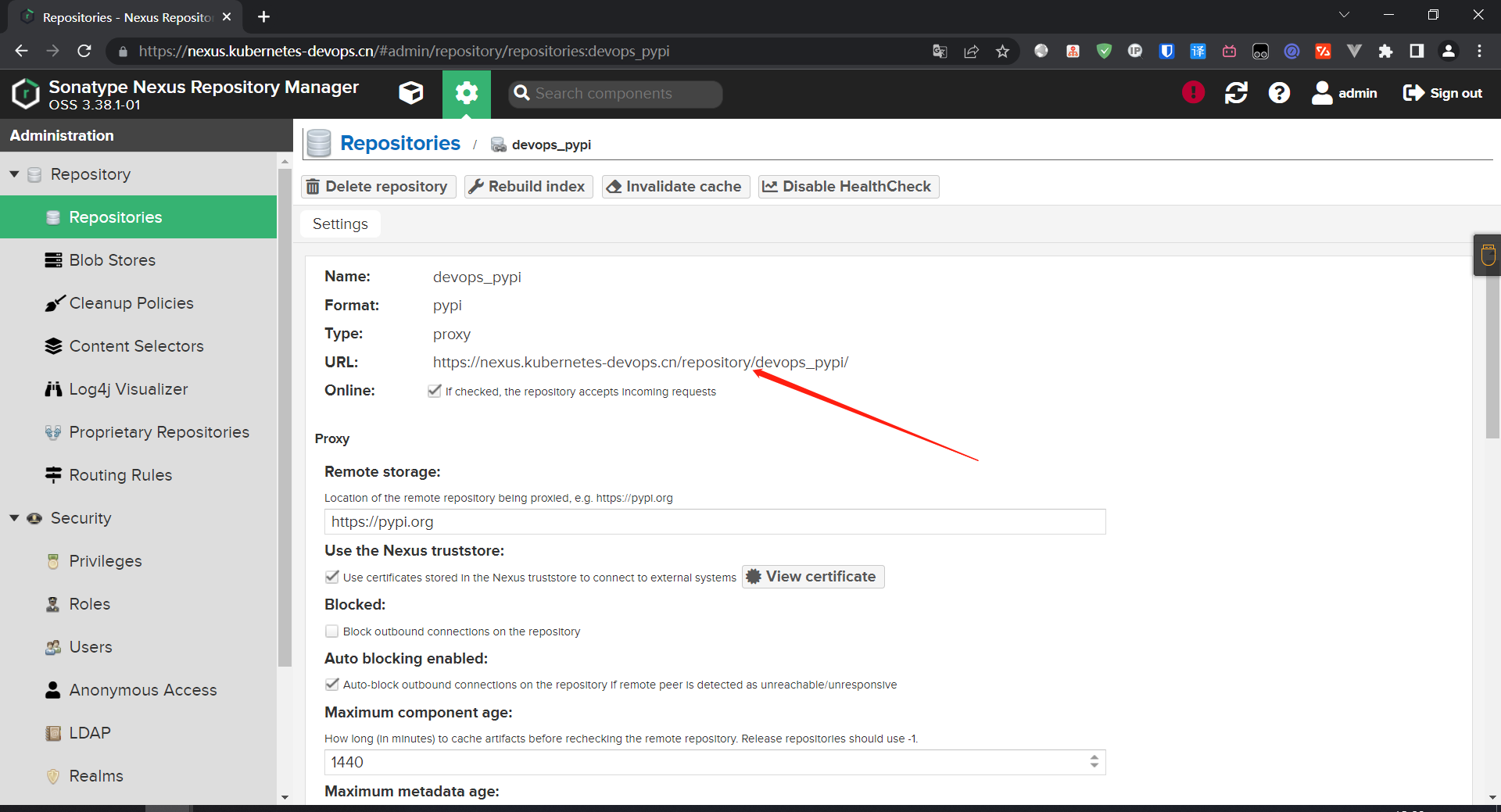Screen dimensions: 1501x812
Task: Click the sidebar scrollbar
Action: (x=285, y=418)
